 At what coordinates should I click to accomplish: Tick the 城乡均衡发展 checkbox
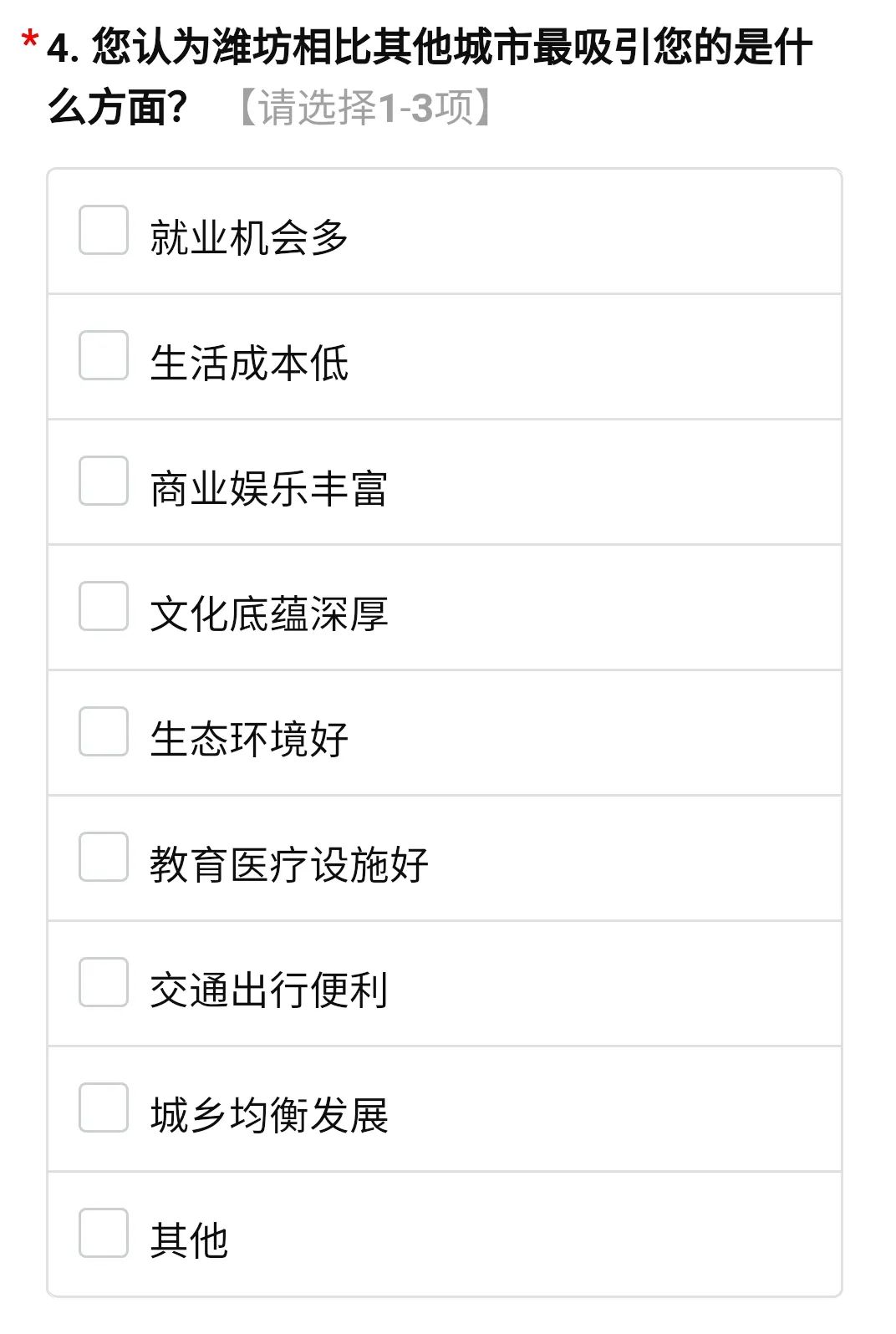pos(104,1107)
